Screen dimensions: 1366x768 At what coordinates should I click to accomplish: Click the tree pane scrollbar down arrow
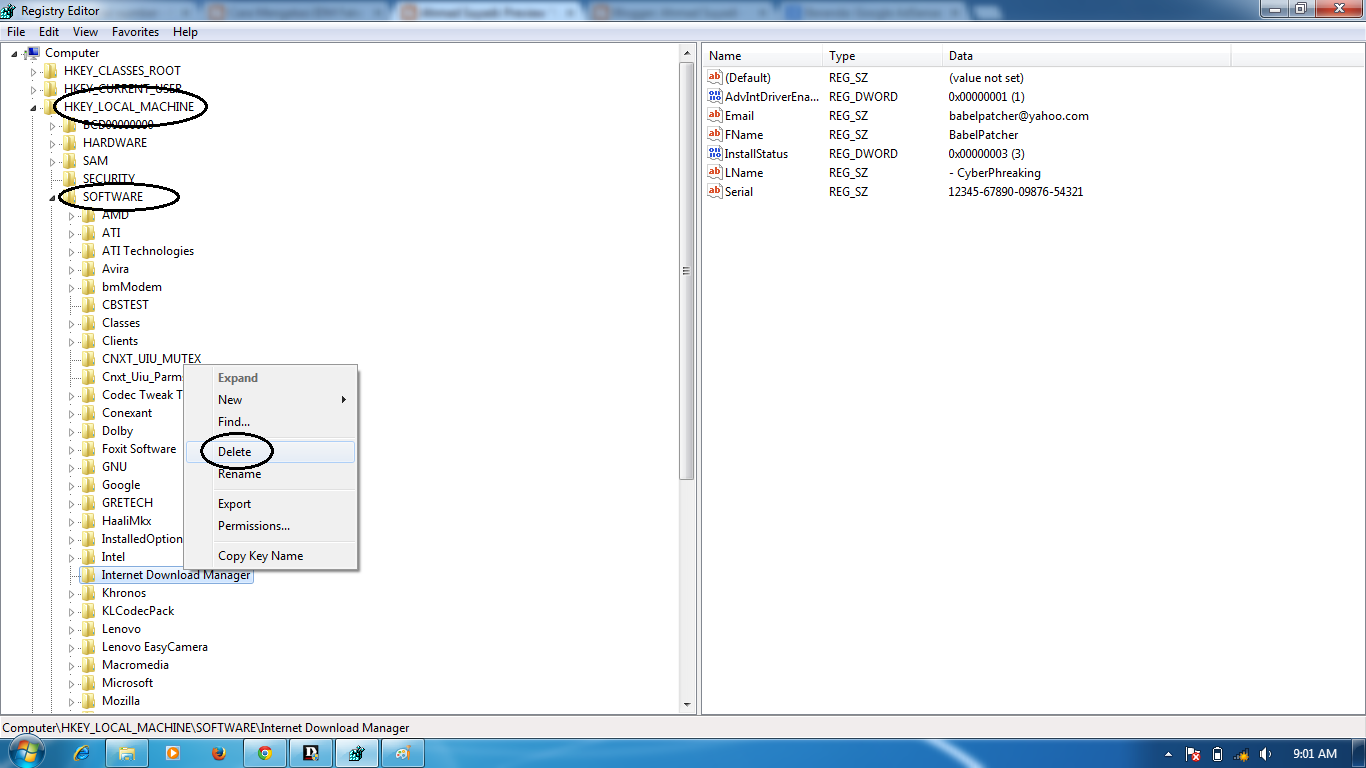tap(687, 705)
